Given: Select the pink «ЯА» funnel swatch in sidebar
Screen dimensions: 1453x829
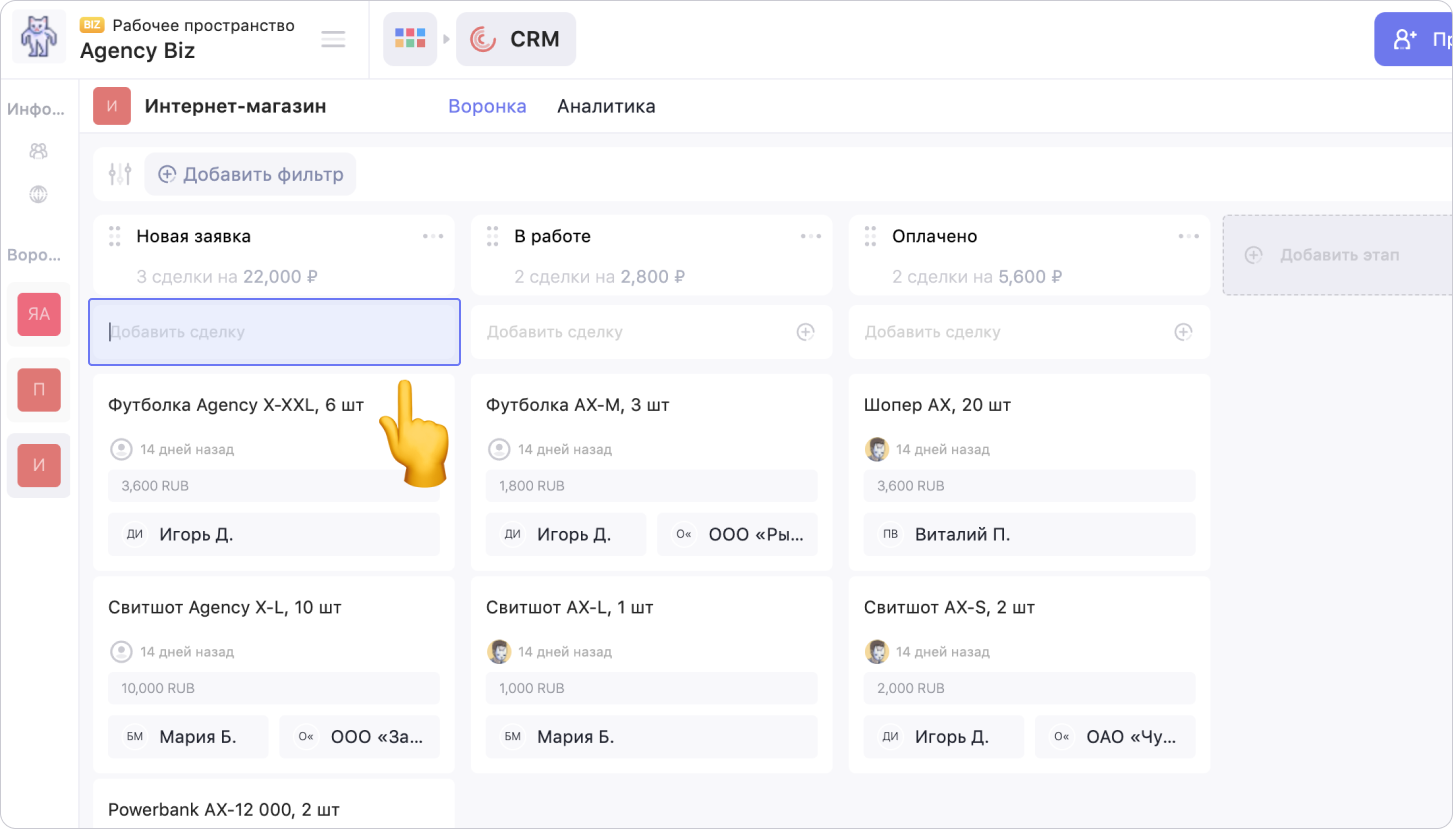Looking at the screenshot, I should 39,314.
